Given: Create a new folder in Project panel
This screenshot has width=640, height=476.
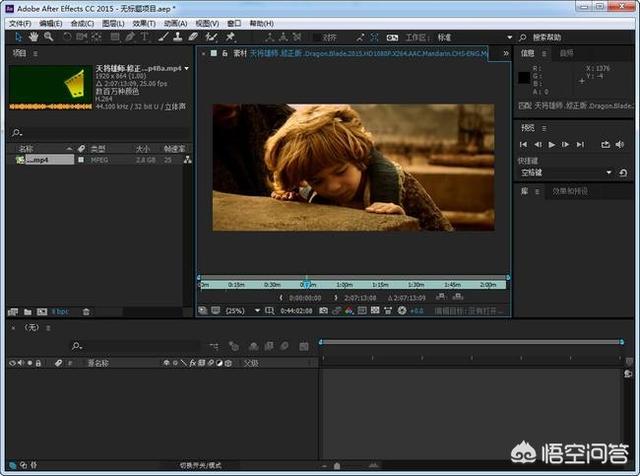Looking at the screenshot, I should (x=27, y=311).
